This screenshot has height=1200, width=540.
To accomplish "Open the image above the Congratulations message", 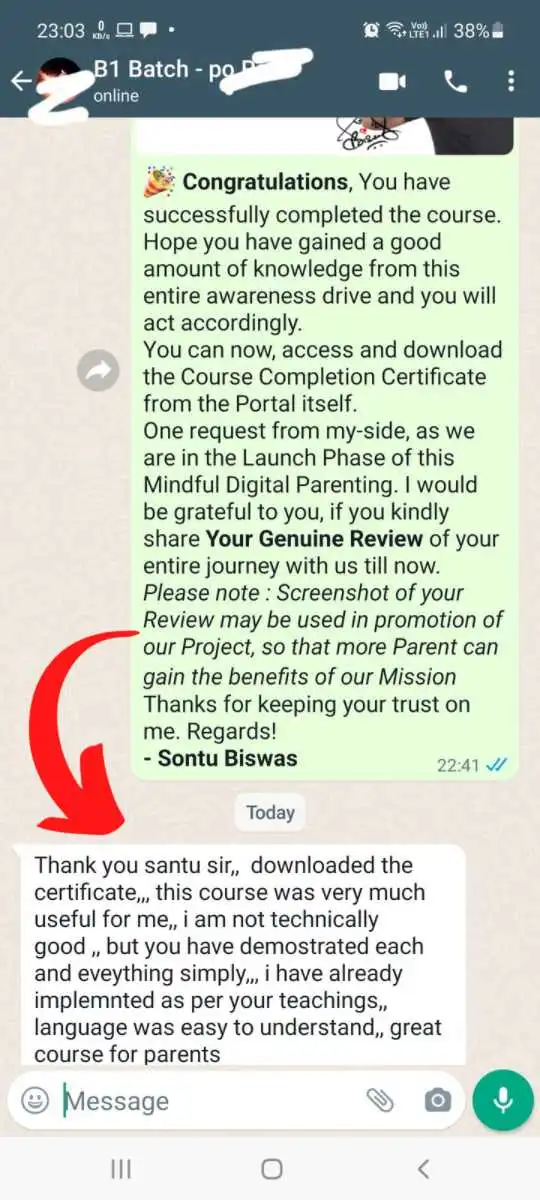I will 325,136.
